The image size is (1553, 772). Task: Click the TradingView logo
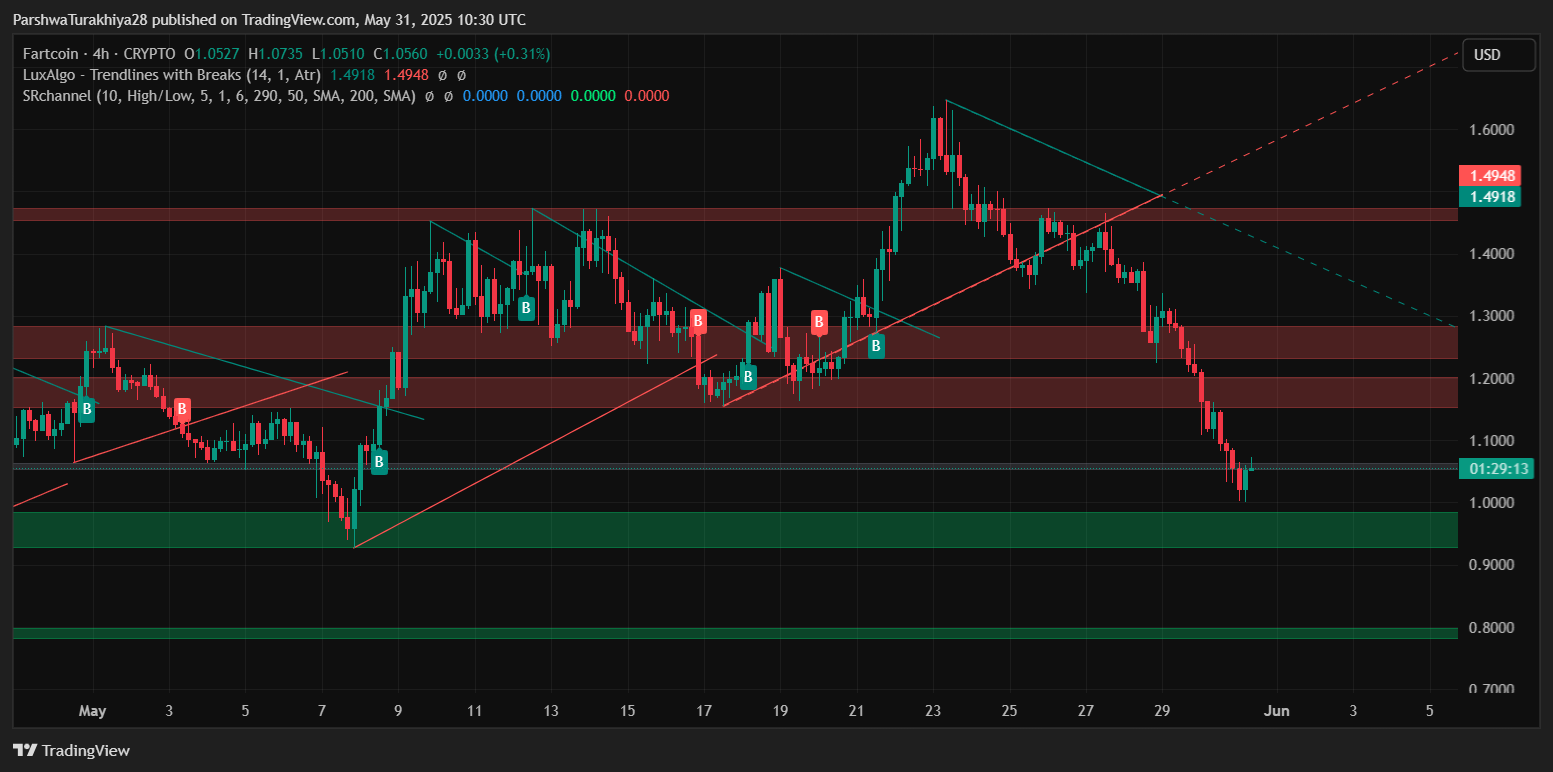71,750
